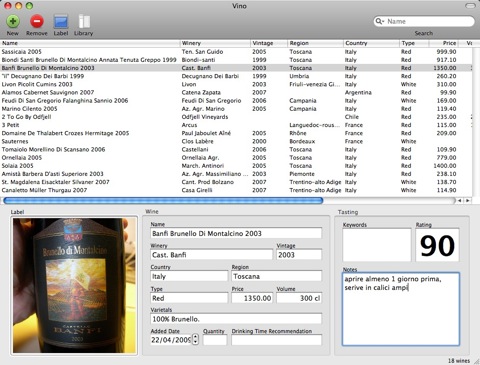The width and height of the screenshot is (480, 365).
Task: Show the Library panel
Action: coord(83,25)
